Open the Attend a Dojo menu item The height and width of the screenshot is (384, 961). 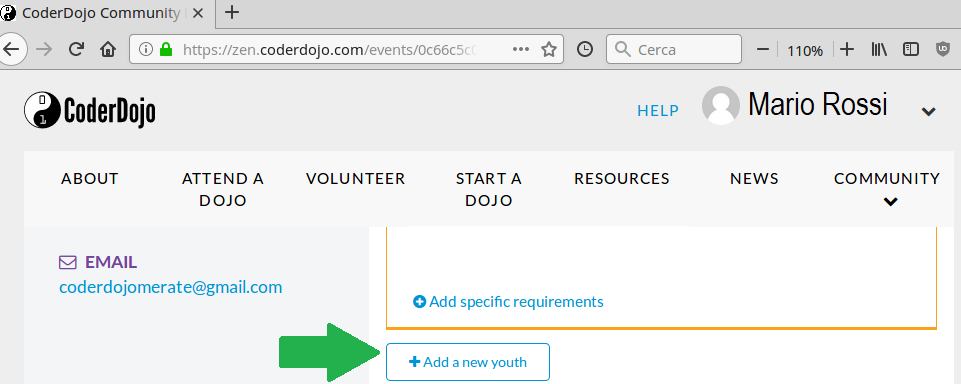[x=222, y=189]
